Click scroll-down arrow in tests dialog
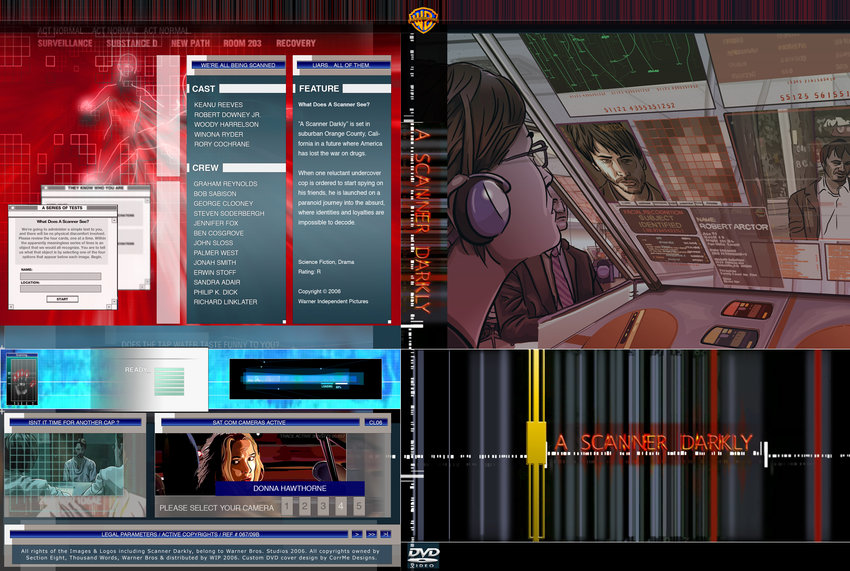 114,301
